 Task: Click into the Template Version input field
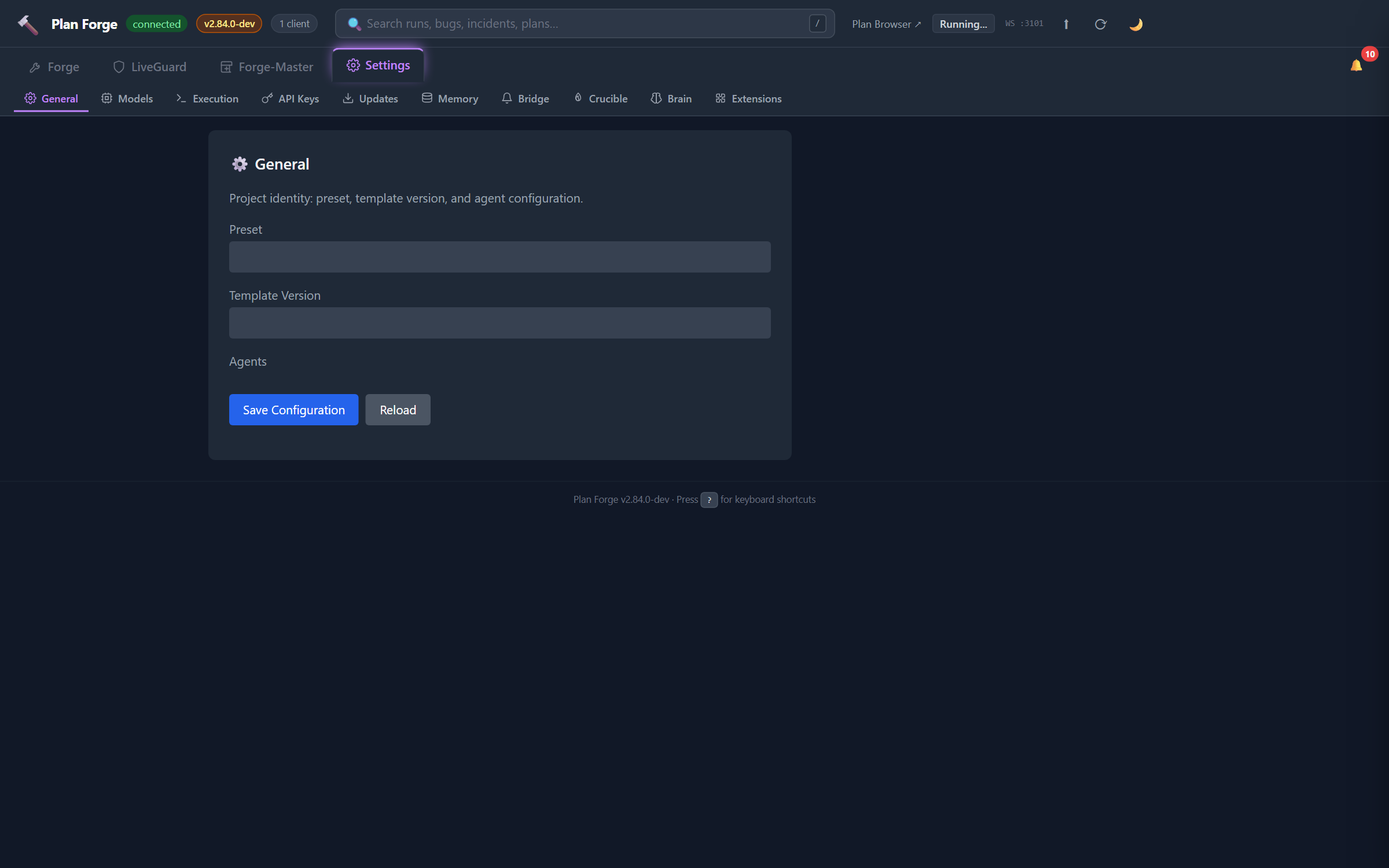click(500, 323)
